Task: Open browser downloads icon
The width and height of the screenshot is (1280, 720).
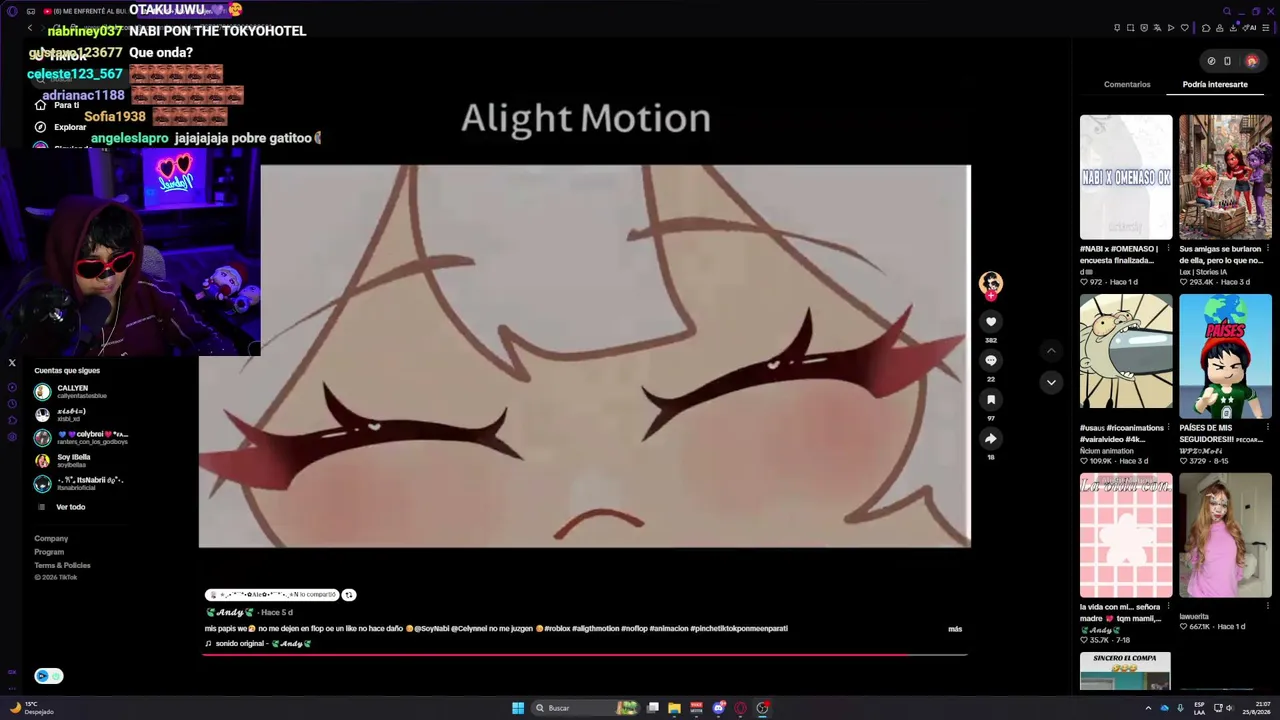Action: pyautogui.click(x=1233, y=28)
